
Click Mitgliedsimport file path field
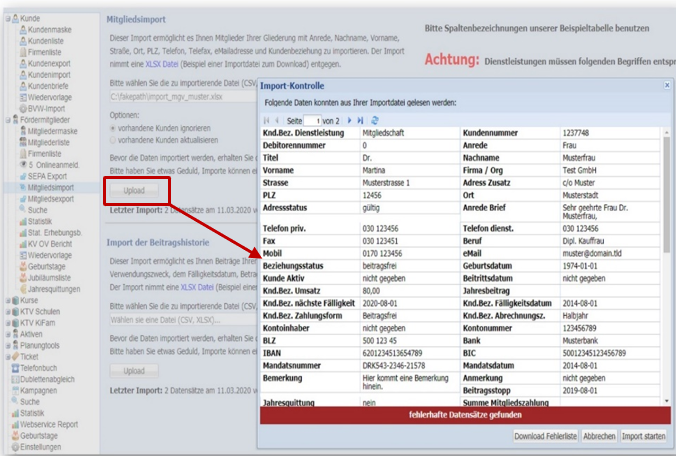pyautogui.click(x=183, y=97)
